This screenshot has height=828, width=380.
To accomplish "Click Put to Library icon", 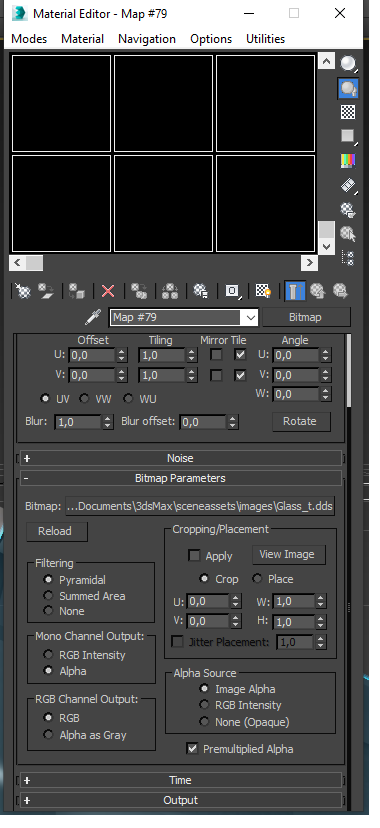I will pyautogui.click(x=201, y=291).
